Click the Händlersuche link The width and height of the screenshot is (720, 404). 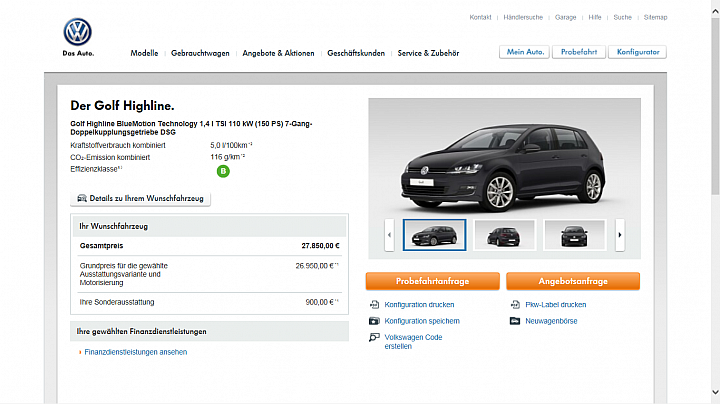pyautogui.click(x=523, y=17)
